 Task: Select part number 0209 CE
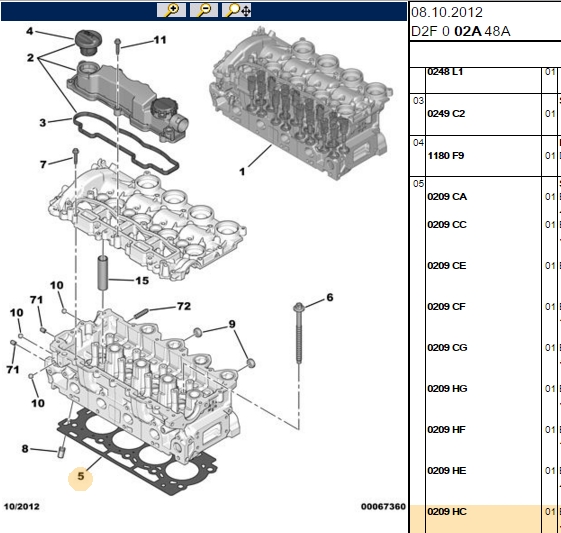(447, 266)
